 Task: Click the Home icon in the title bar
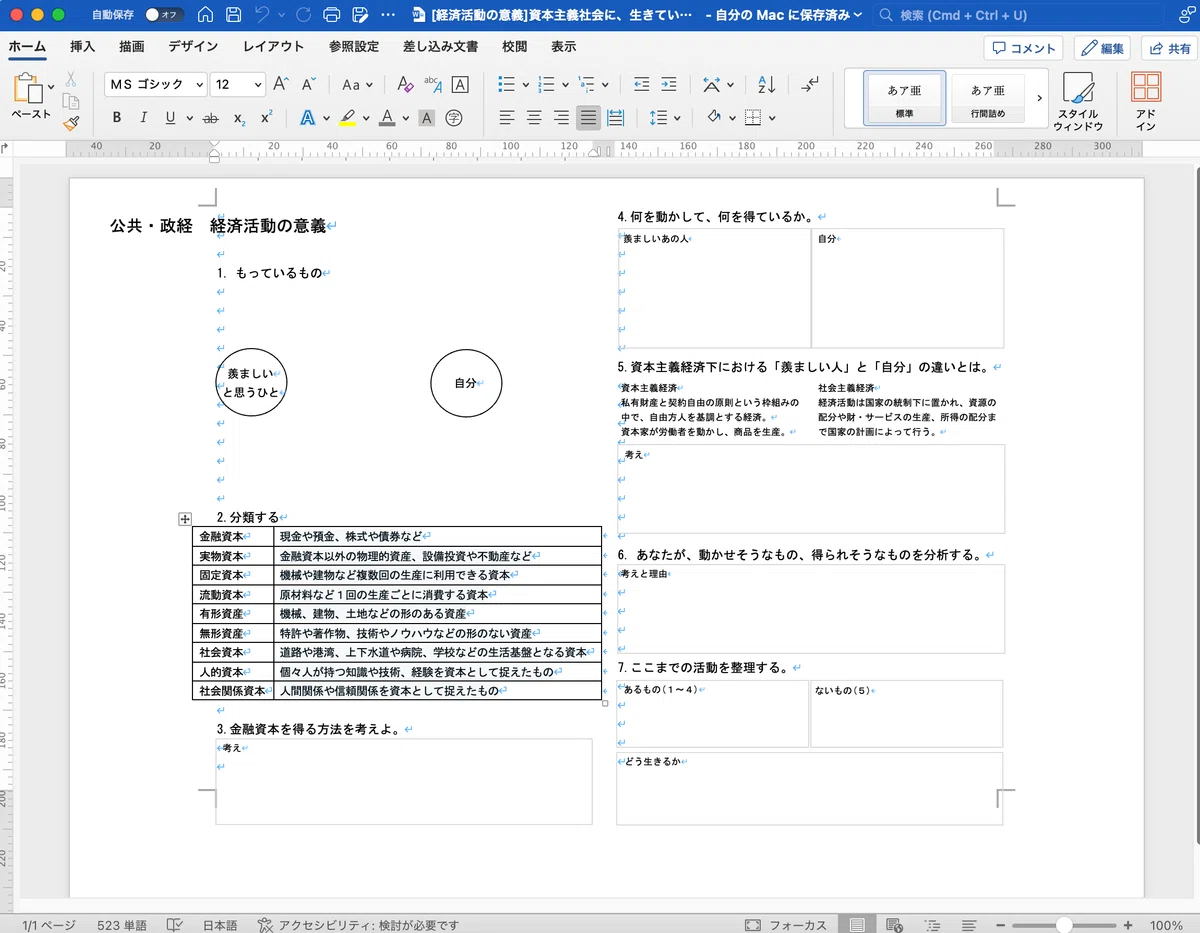pos(205,15)
